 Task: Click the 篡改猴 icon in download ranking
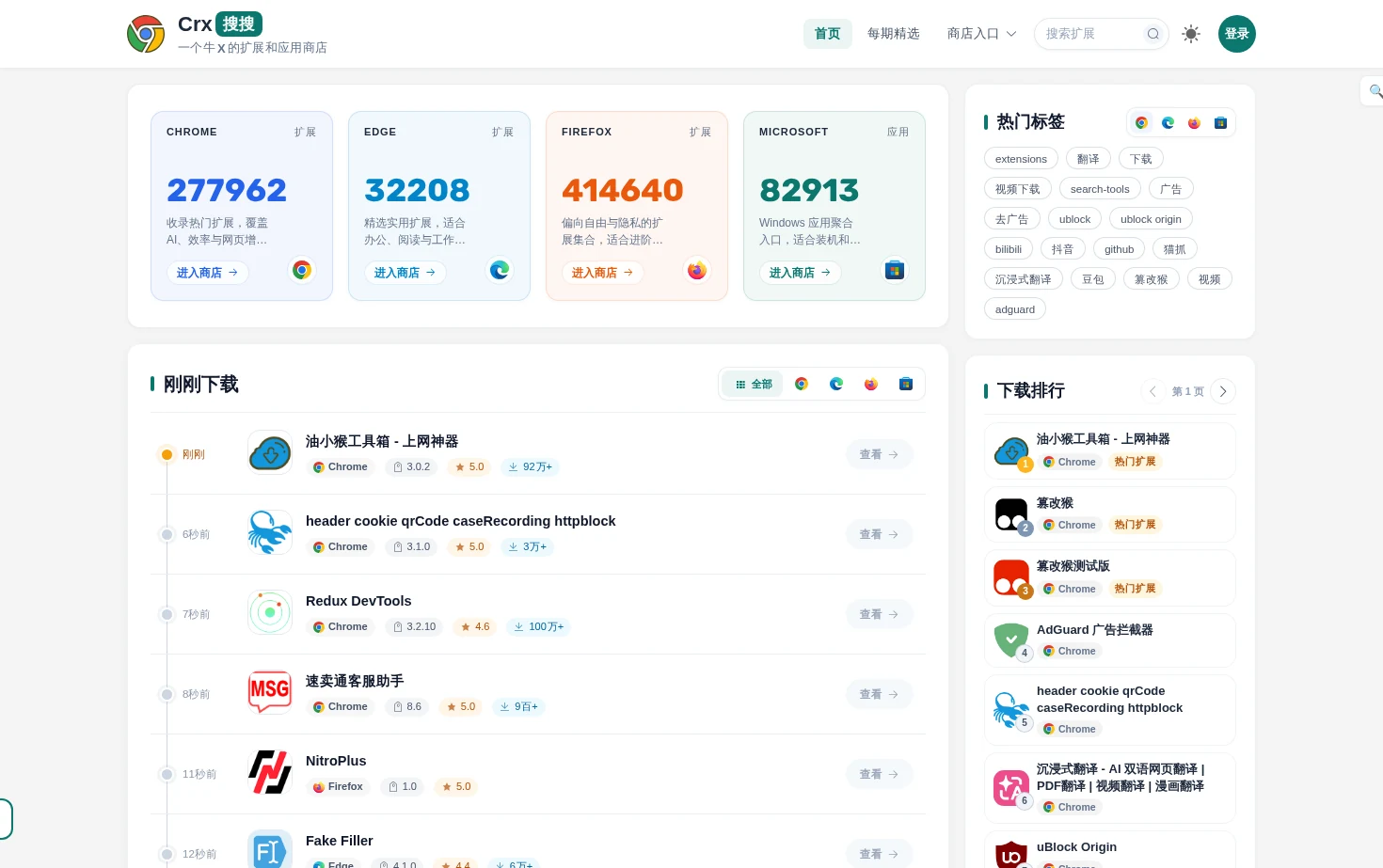point(1011,514)
